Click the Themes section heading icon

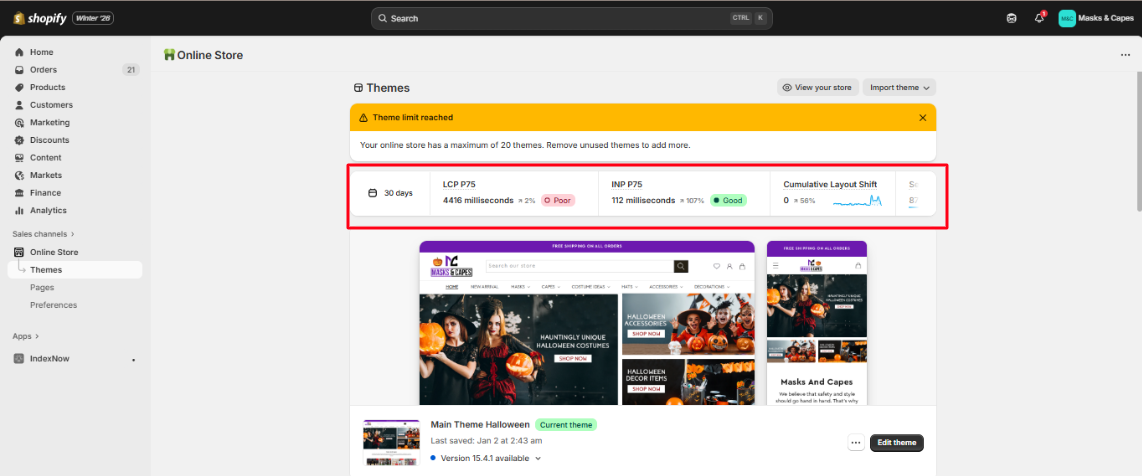(x=358, y=88)
